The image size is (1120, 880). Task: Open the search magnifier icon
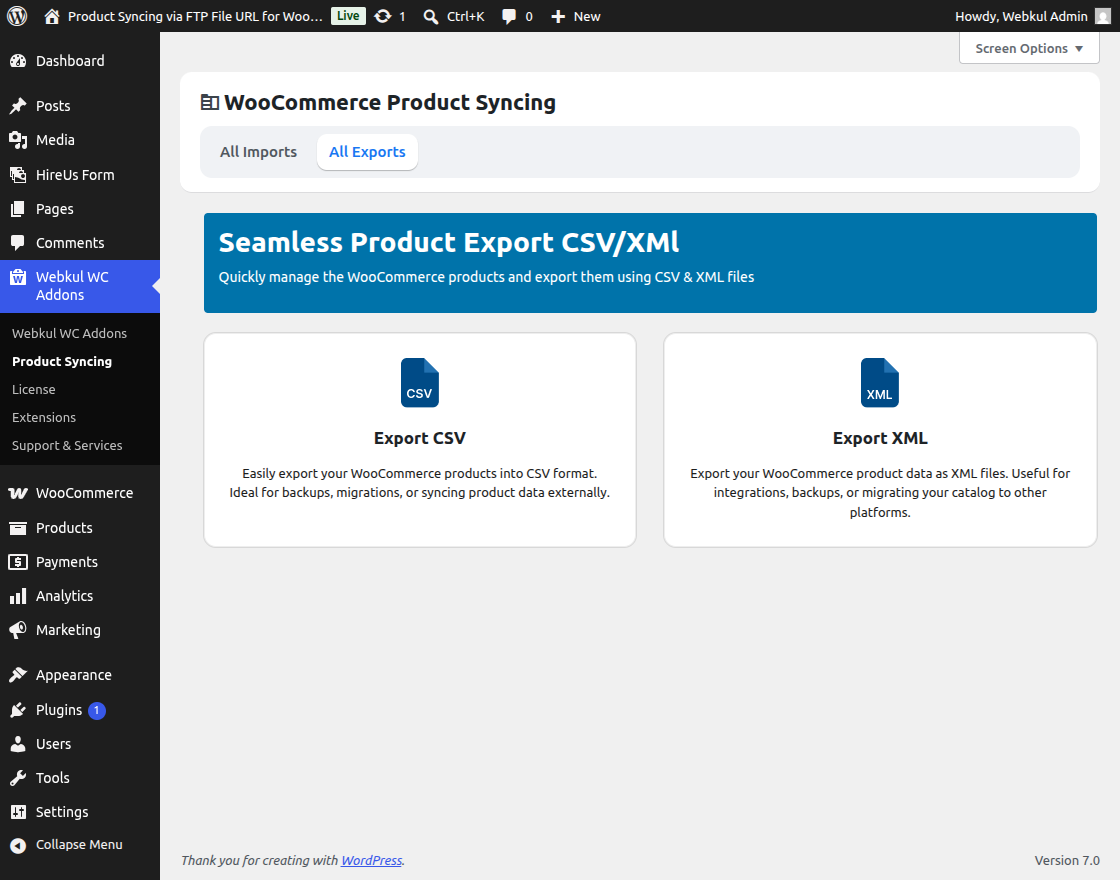pyautogui.click(x=430, y=16)
